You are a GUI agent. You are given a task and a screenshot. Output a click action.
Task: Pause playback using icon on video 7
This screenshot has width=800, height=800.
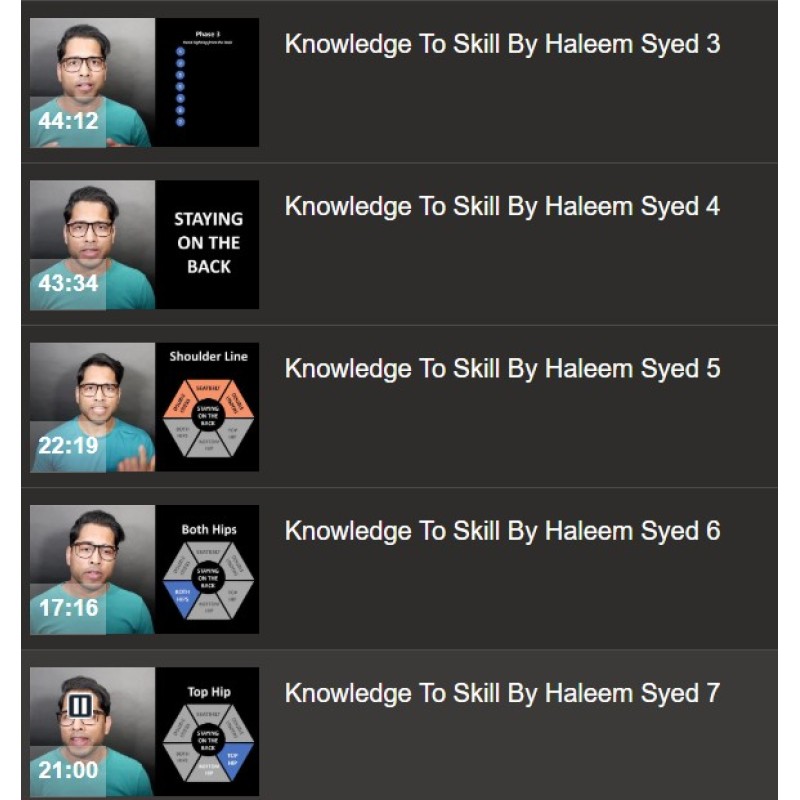tap(80, 706)
